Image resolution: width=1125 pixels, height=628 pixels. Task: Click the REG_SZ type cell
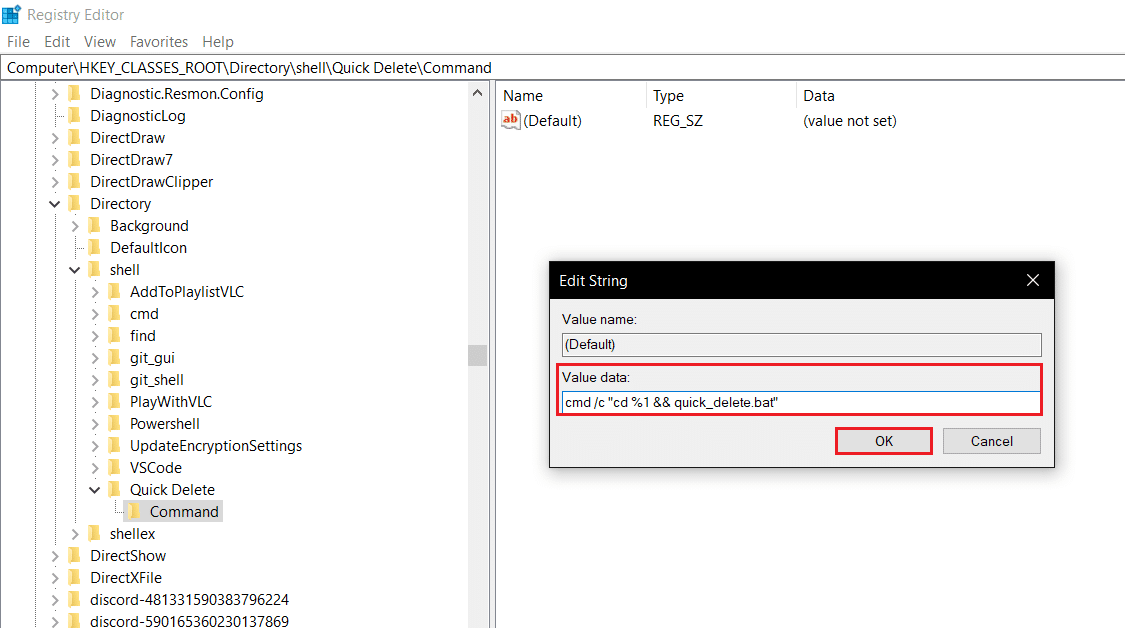click(678, 121)
